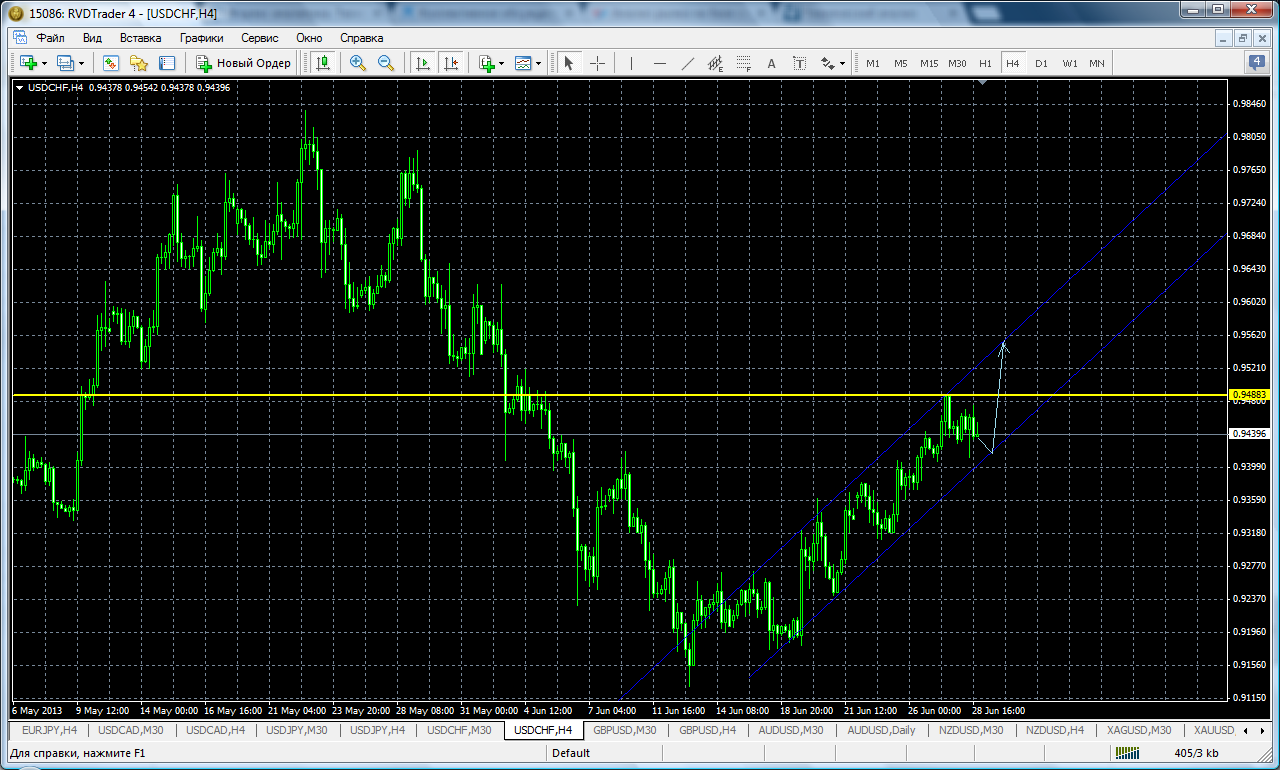The width and height of the screenshot is (1280, 770).
Task: Click the Zoom In magnifier icon
Action: click(358, 63)
